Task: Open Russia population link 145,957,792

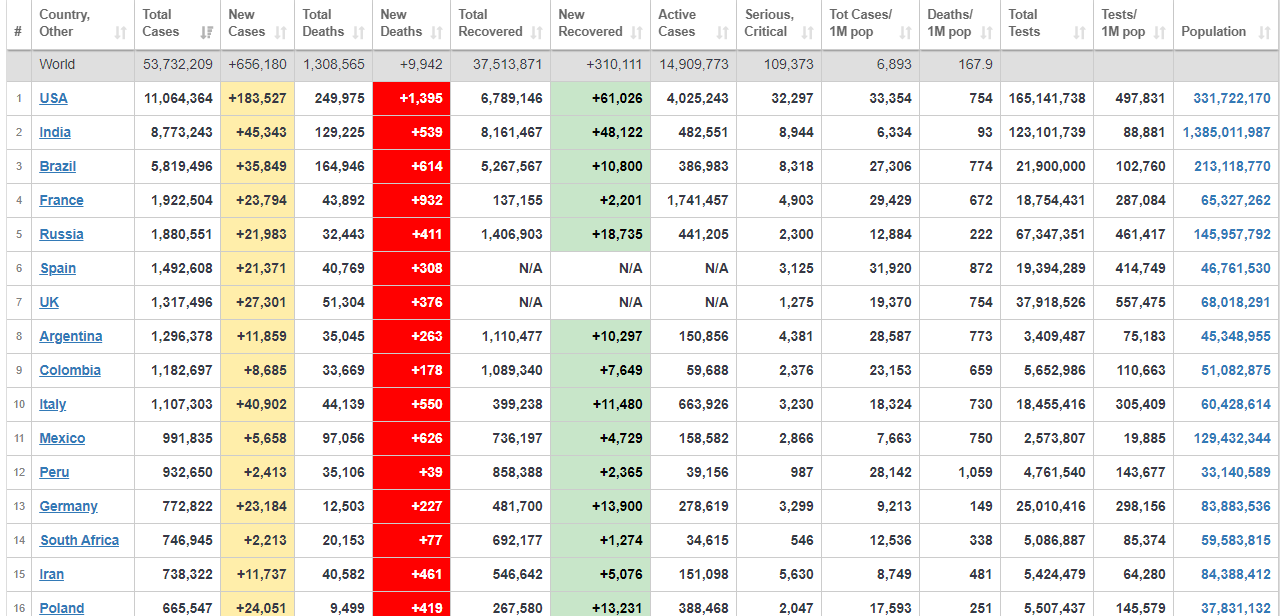Action: tap(1232, 234)
